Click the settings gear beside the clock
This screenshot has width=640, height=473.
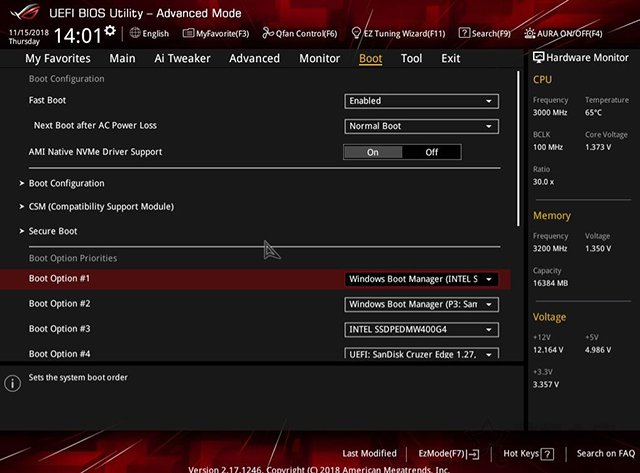coord(110,32)
